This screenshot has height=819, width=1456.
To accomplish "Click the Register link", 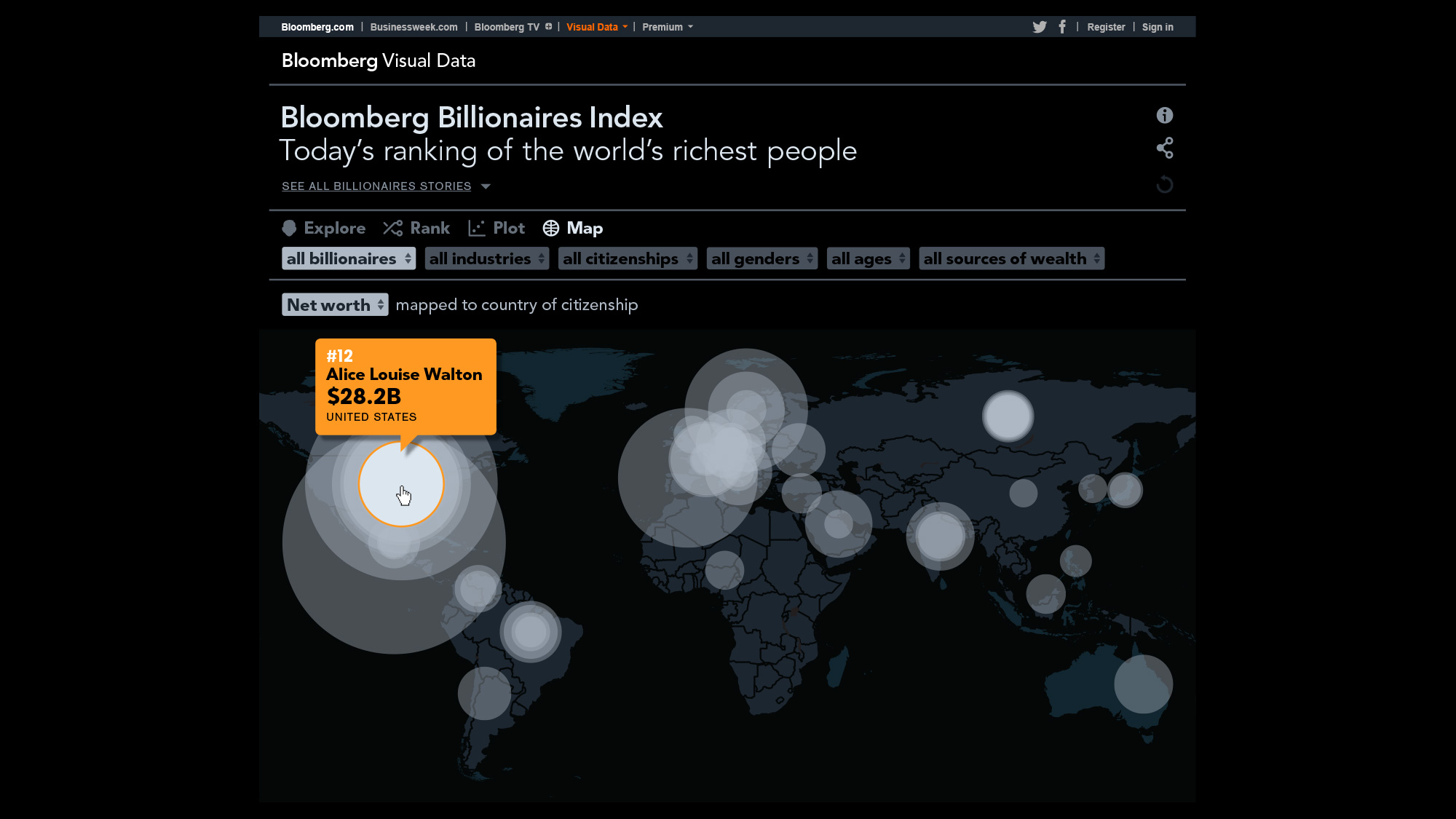I will coord(1106,27).
